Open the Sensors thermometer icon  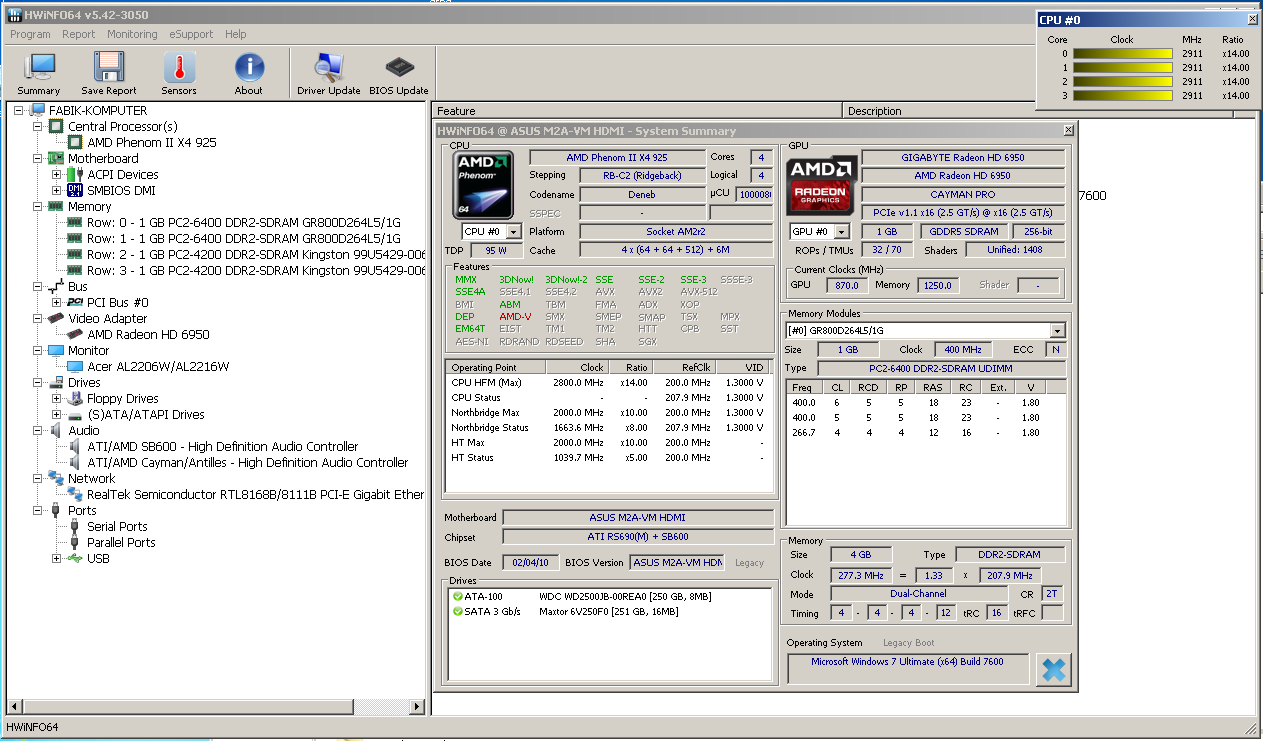coord(179,74)
